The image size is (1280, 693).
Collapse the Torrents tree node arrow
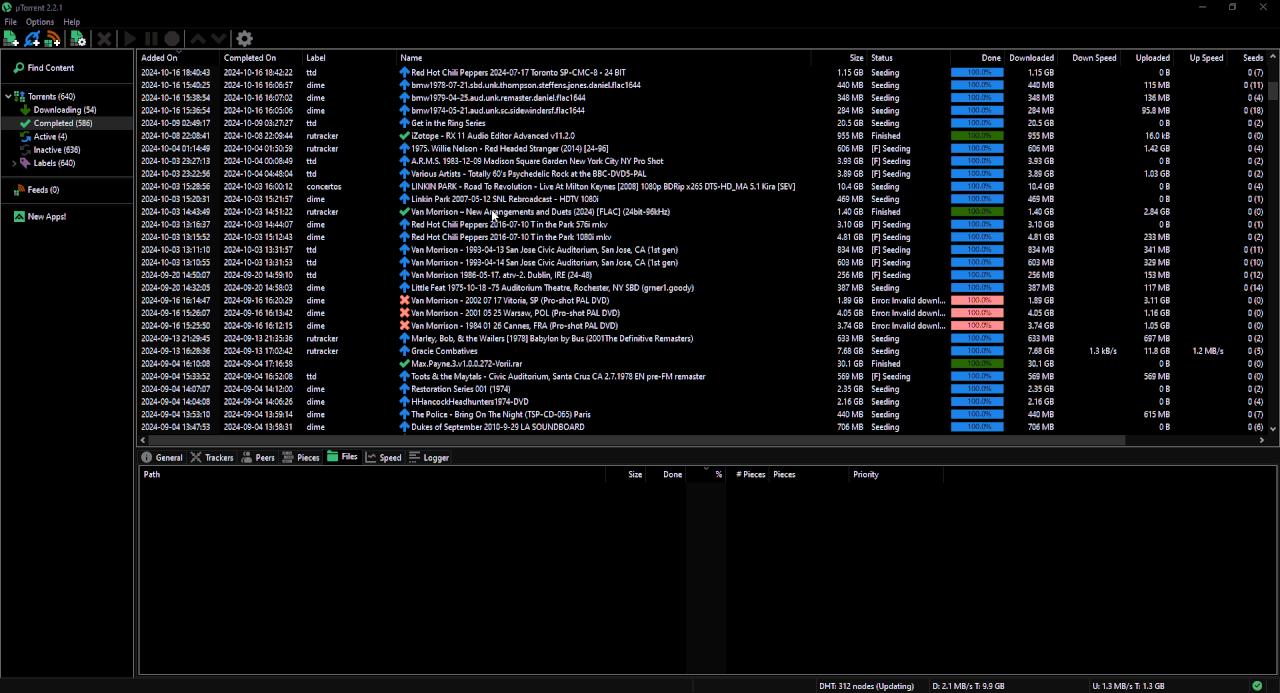point(8,97)
